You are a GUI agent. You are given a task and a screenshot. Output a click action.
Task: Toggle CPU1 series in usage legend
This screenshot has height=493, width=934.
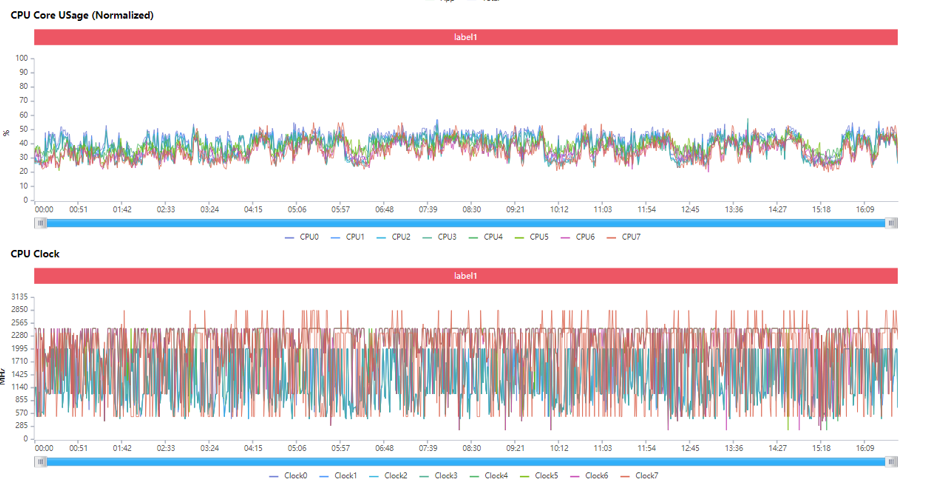[x=348, y=237]
